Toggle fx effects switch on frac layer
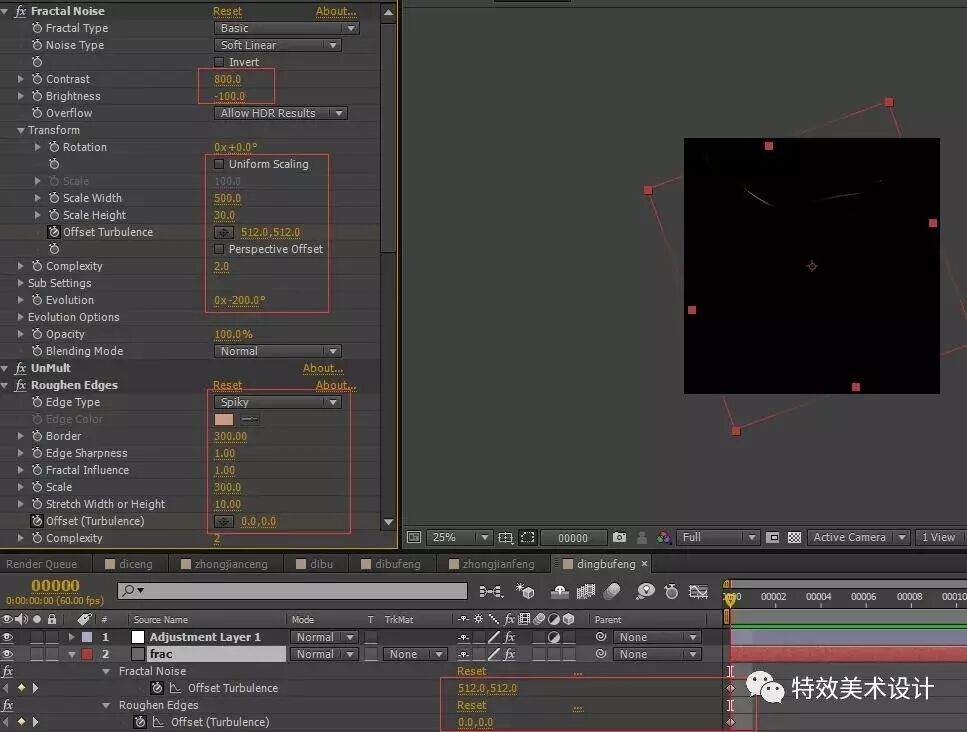Screen dimensions: 967x732 (x=509, y=654)
